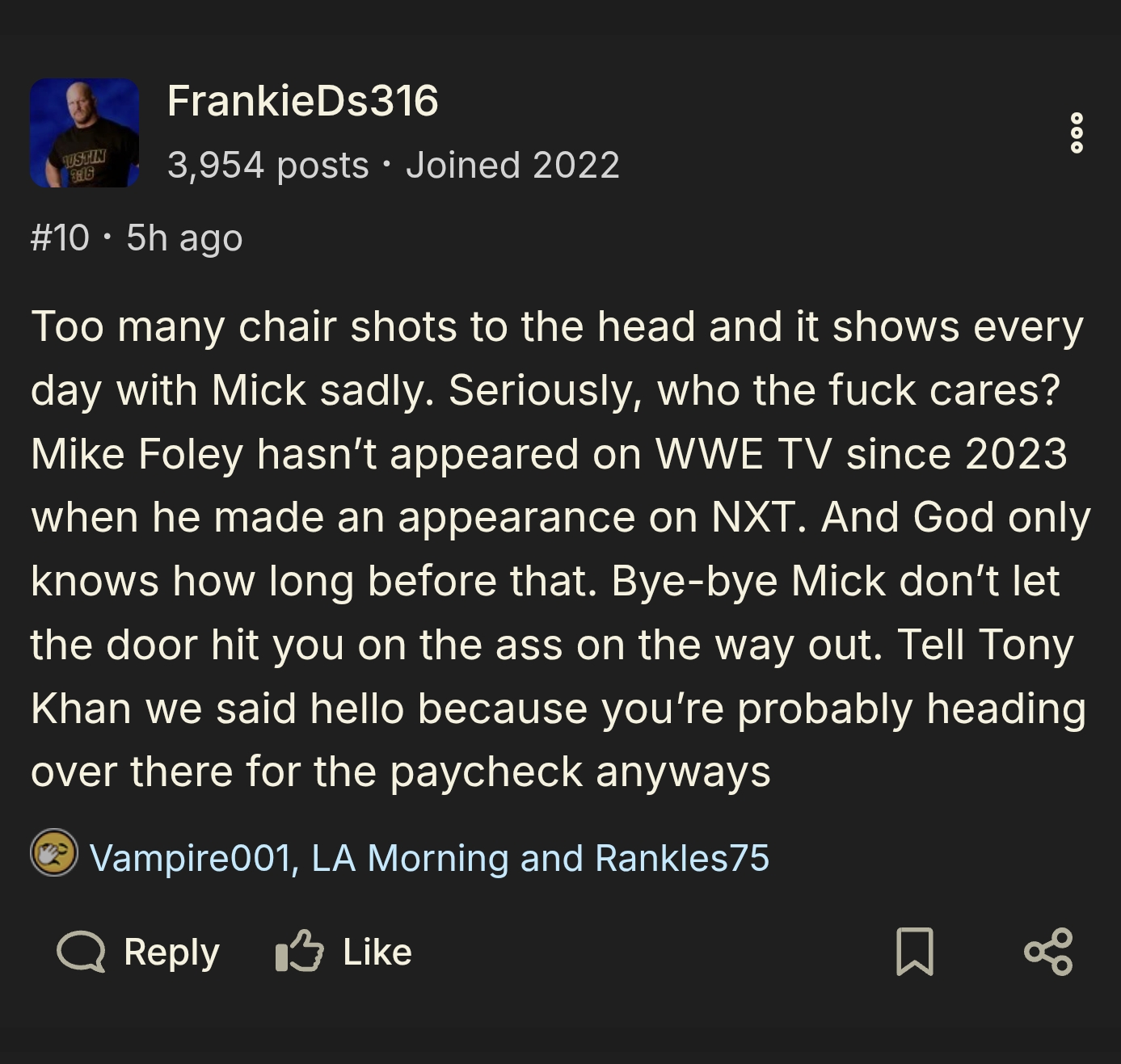This screenshot has width=1121, height=1064.
Task: Click the #10 post number permalink
Action: [60, 238]
